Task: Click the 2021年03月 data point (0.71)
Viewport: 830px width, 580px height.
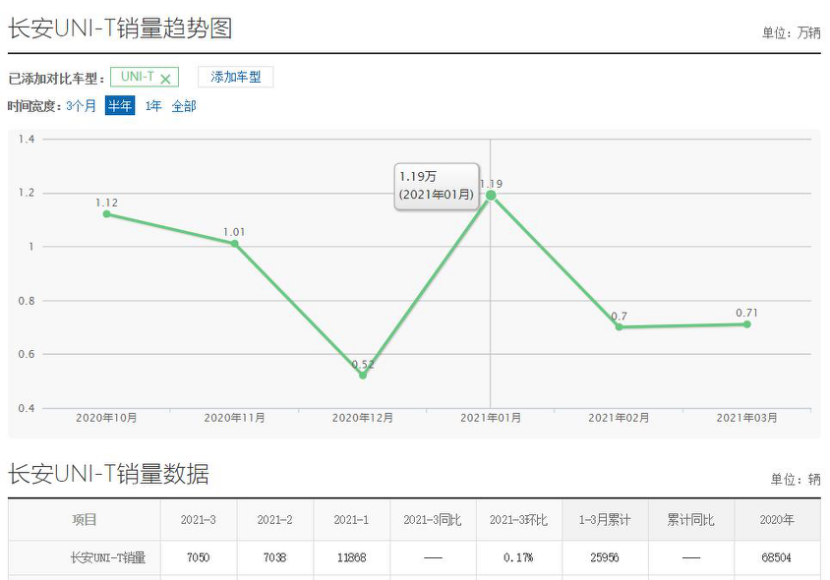Action: (x=747, y=324)
